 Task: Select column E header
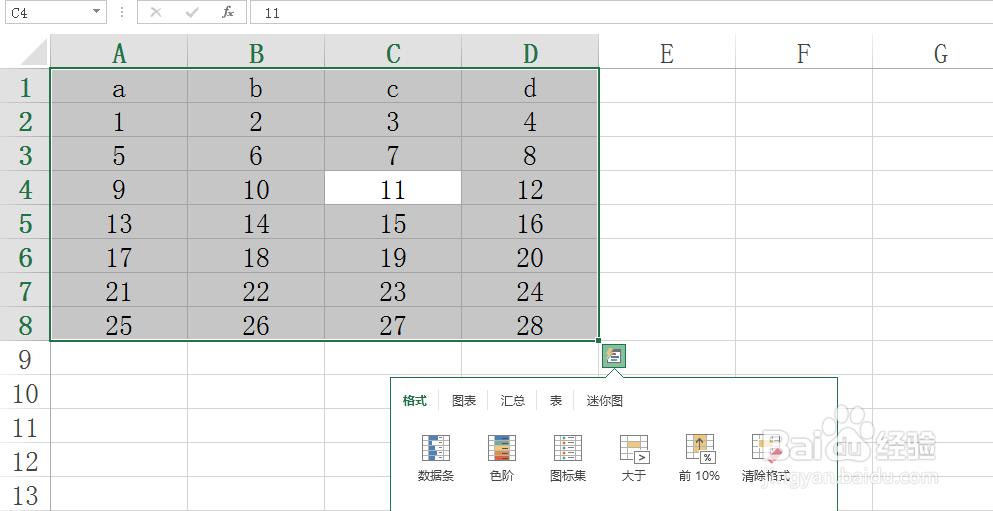click(667, 51)
